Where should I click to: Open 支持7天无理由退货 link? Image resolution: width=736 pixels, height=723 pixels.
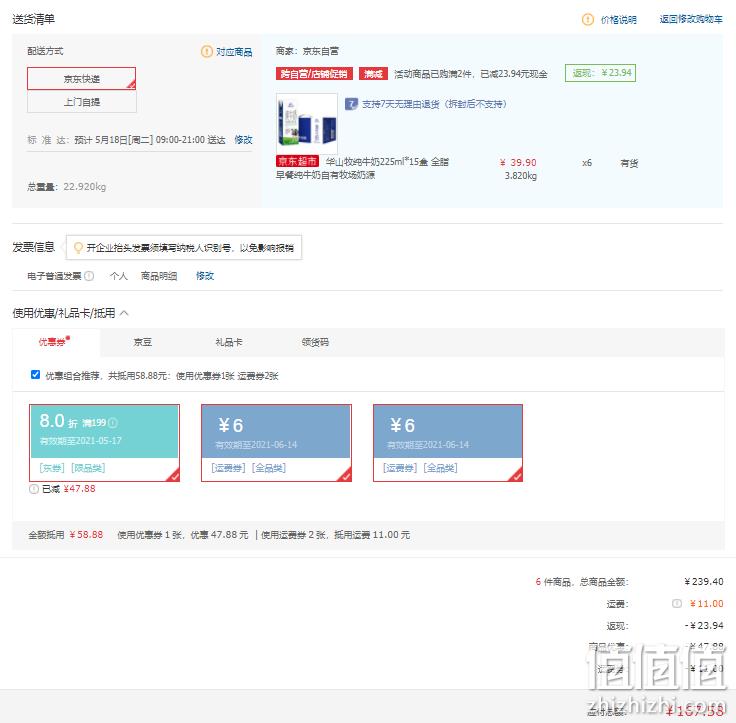point(434,104)
